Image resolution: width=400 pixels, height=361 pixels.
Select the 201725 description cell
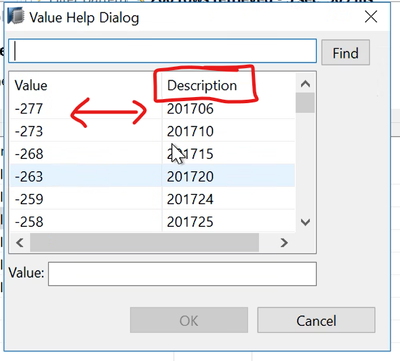click(x=228, y=221)
